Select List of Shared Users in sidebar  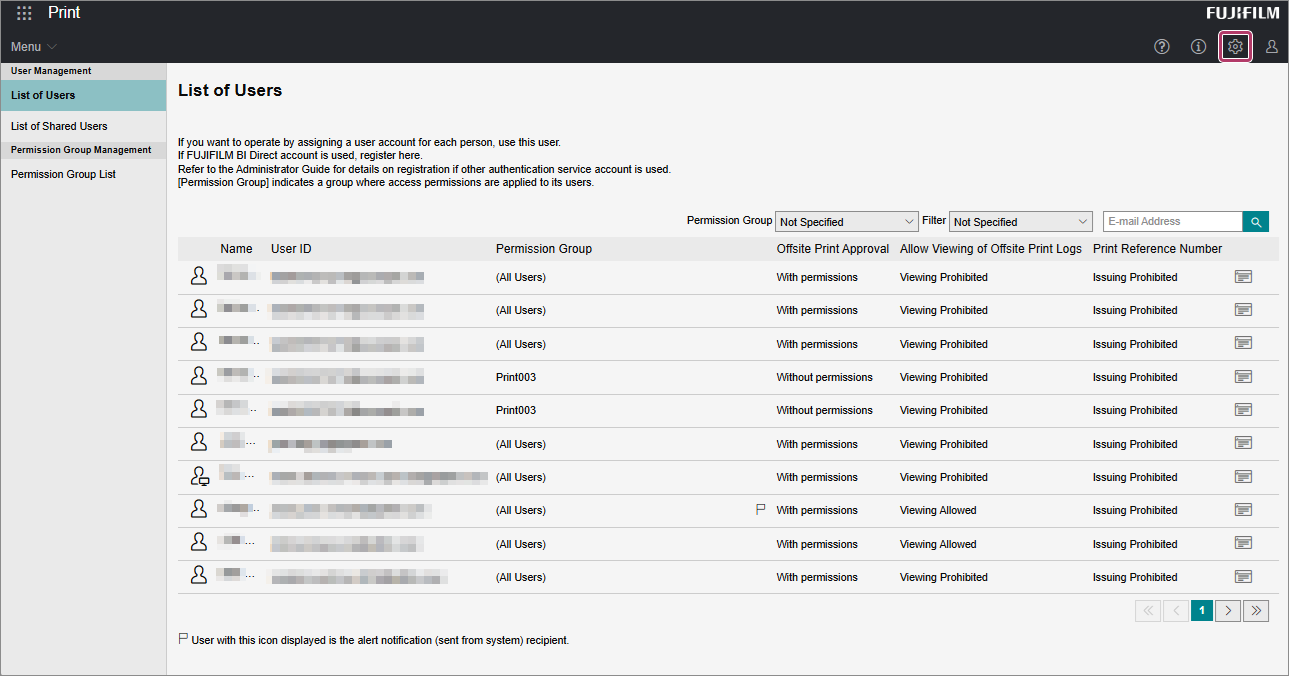tap(59, 126)
